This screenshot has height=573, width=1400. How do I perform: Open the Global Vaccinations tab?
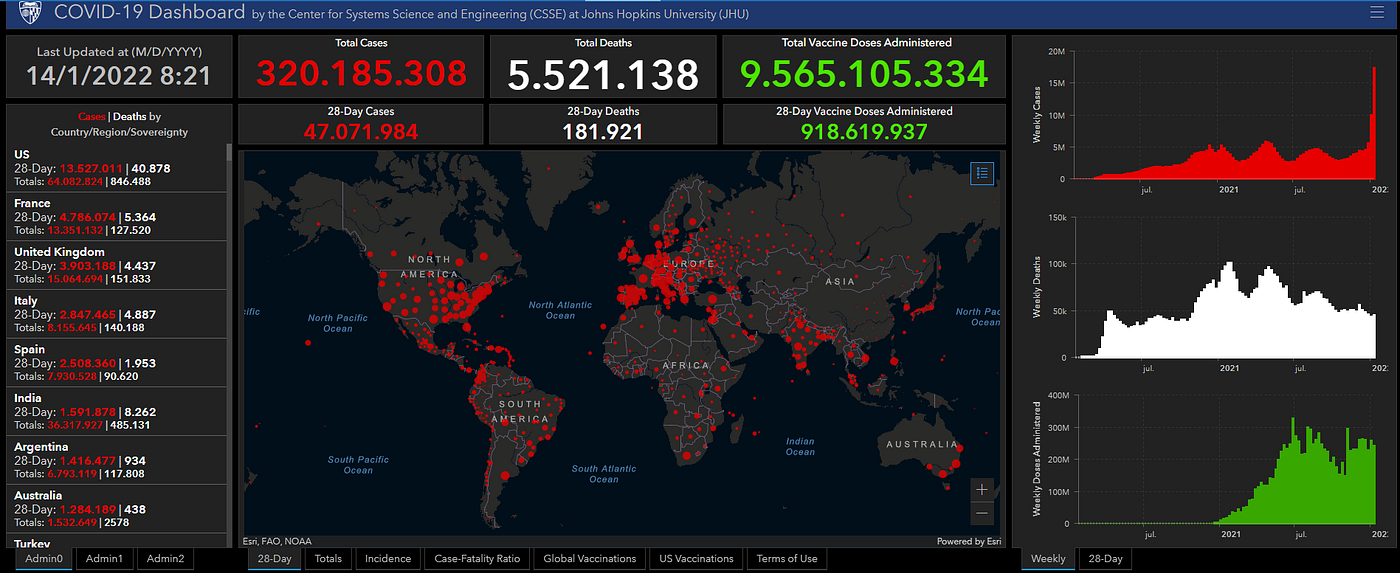[x=590, y=559]
